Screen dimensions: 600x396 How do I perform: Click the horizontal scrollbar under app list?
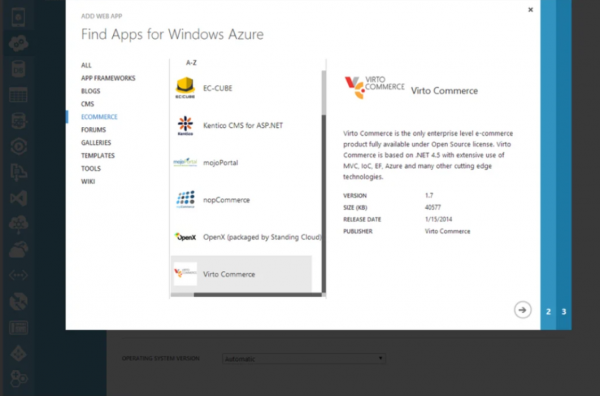(246, 295)
